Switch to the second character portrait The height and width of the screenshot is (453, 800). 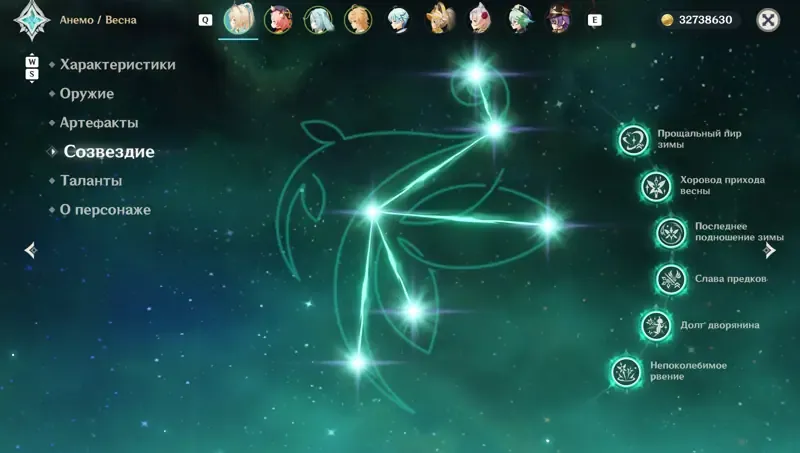278,20
